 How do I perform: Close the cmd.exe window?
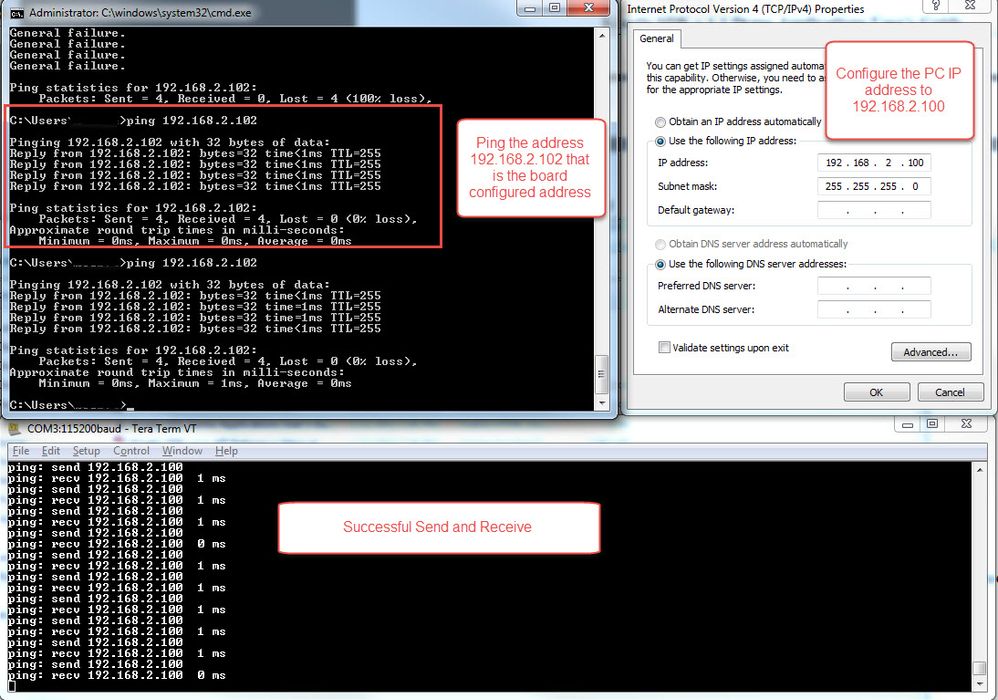(x=589, y=8)
